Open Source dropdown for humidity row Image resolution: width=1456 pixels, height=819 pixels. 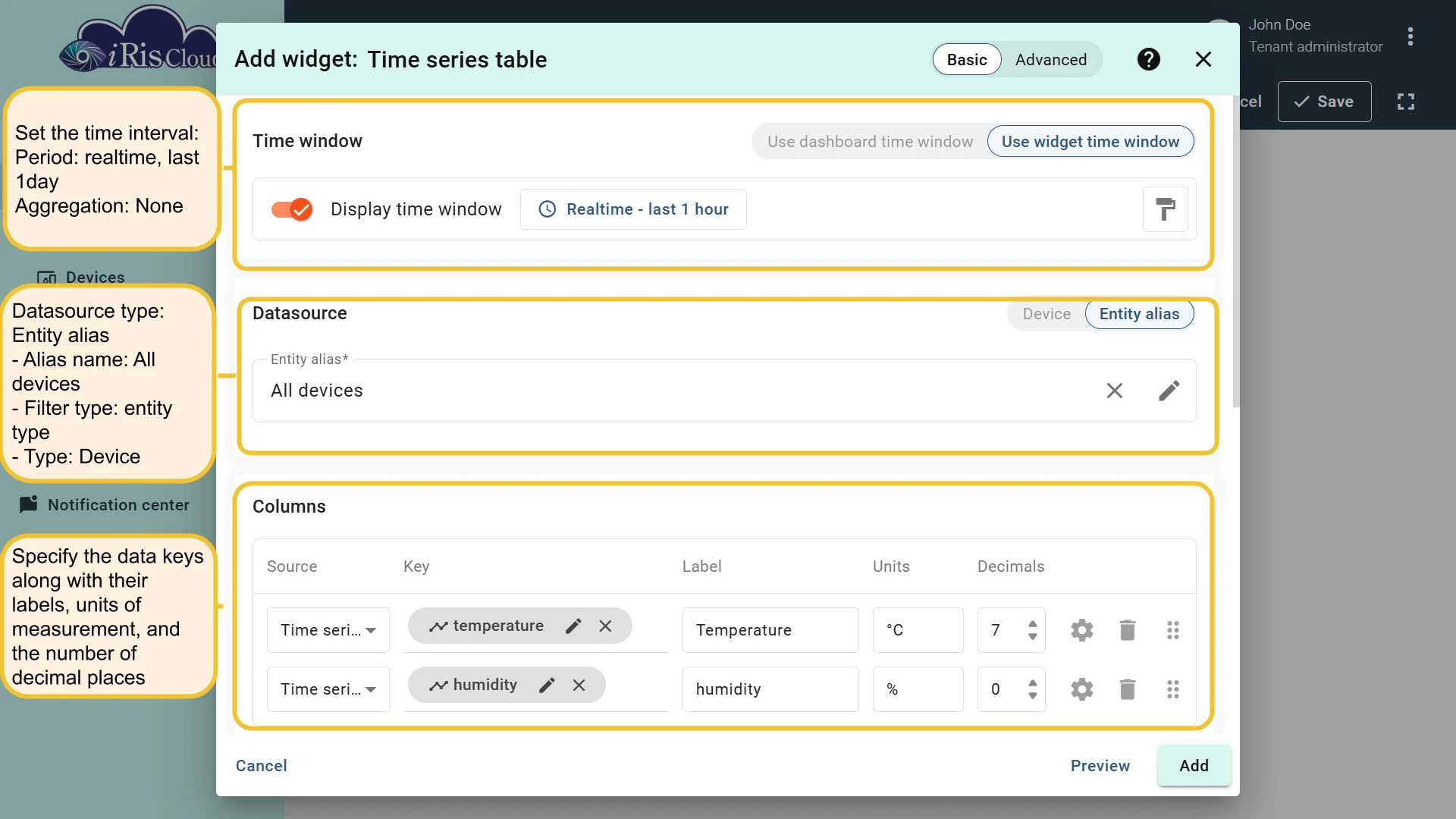coord(328,689)
